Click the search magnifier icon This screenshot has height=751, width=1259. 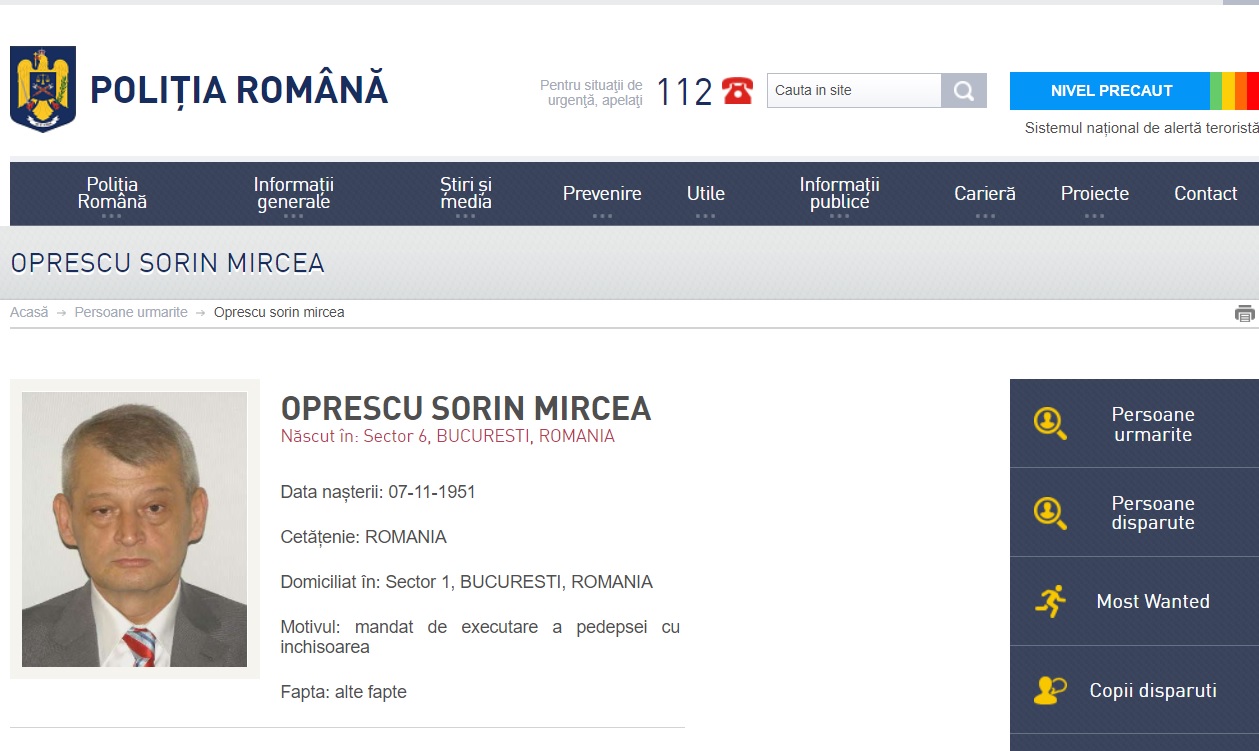pyautogui.click(x=962, y=90)
